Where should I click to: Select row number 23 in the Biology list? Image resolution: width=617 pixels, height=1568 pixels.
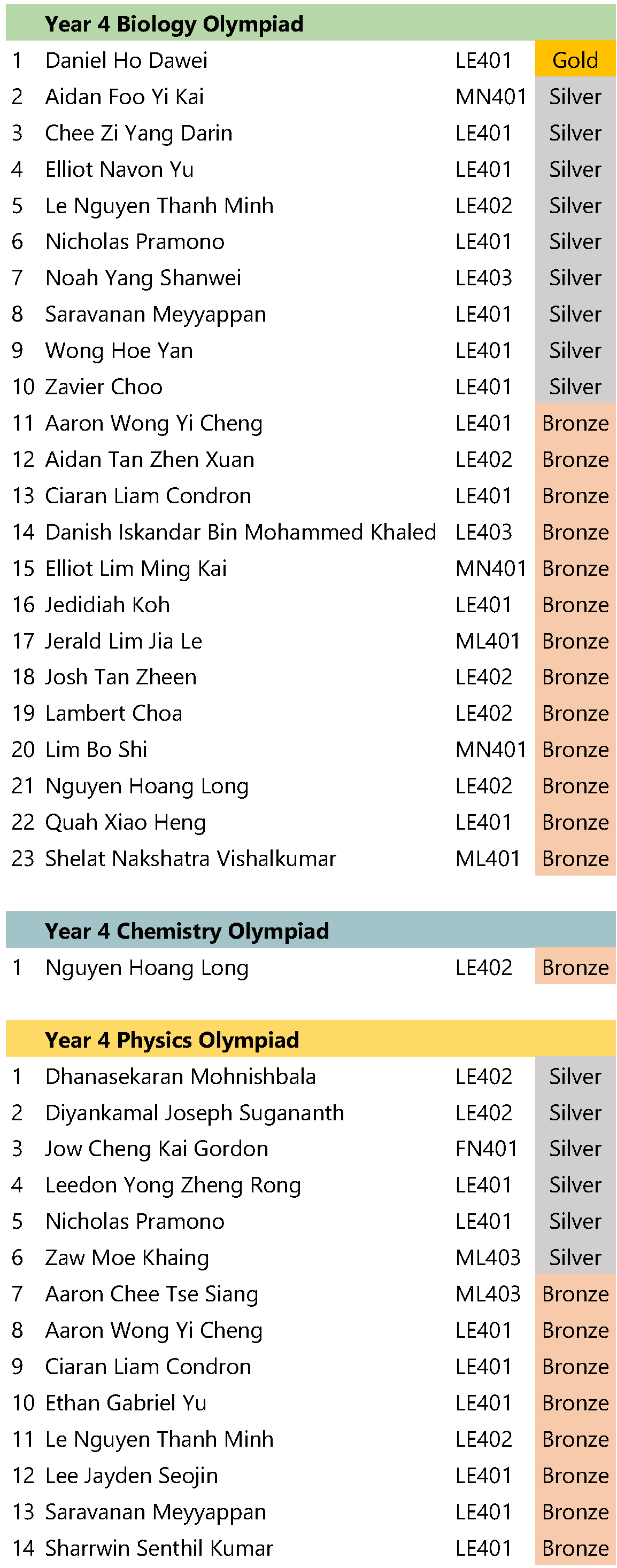(x=23, y=857)
